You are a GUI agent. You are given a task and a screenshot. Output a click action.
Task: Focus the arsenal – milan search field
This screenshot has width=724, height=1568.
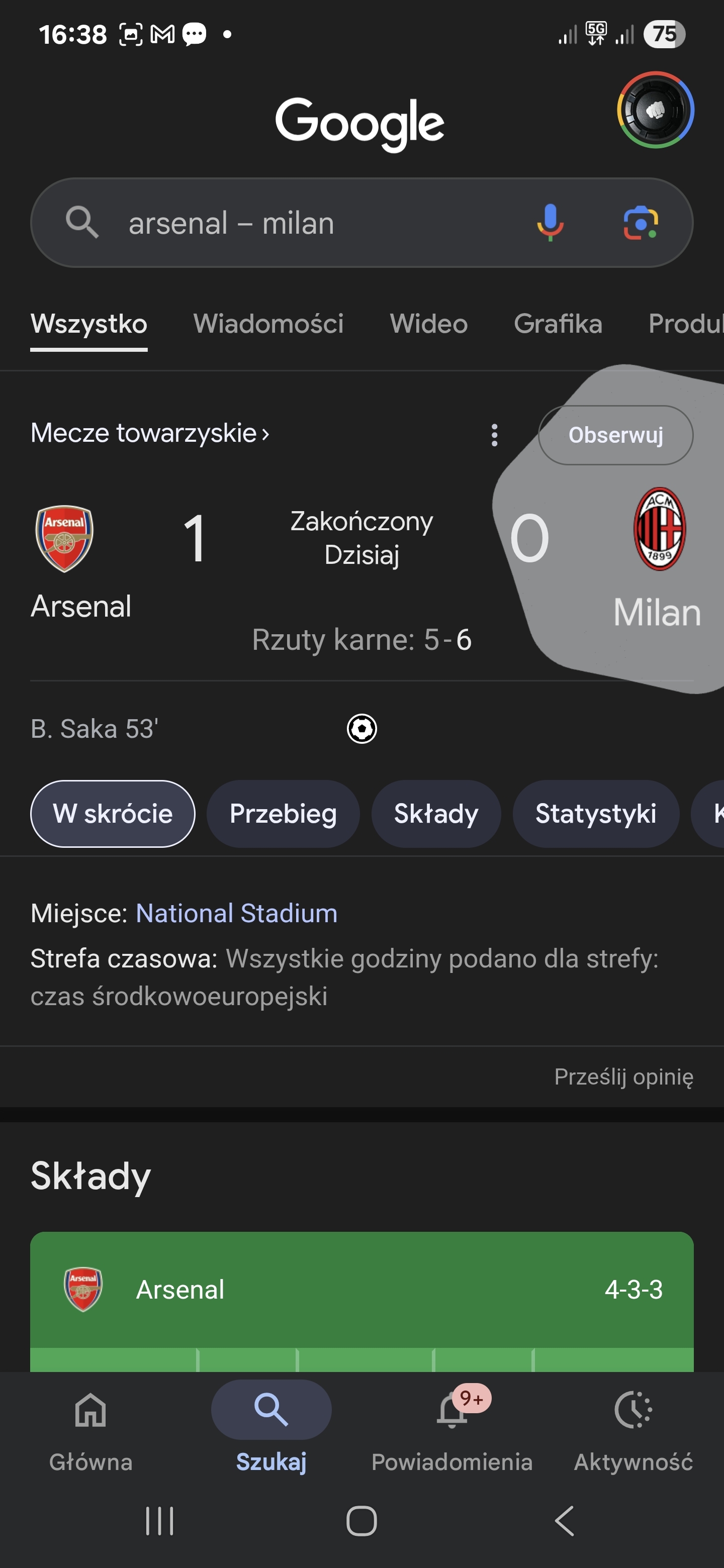305,223
